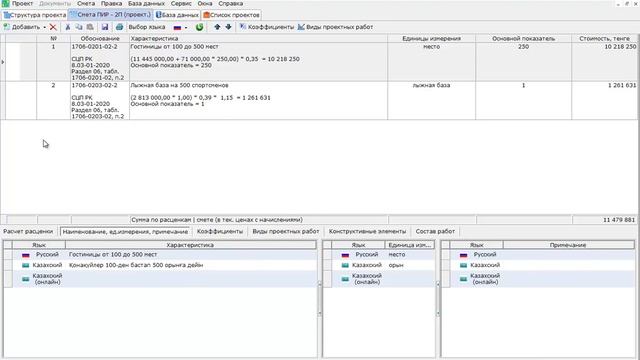This screenshot has height=360, width=640.
Task: Open the База данных menu
Action: click(147, 4)
